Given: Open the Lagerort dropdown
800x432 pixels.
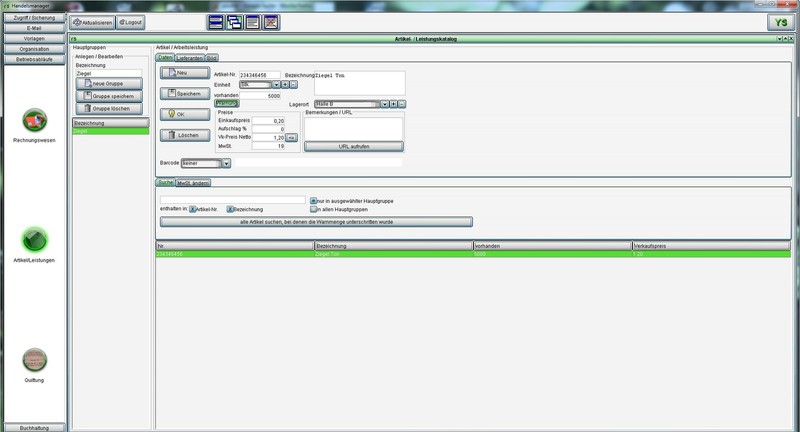Looking at the screenshot, I should pyautogui.click(x=385, y=104).
